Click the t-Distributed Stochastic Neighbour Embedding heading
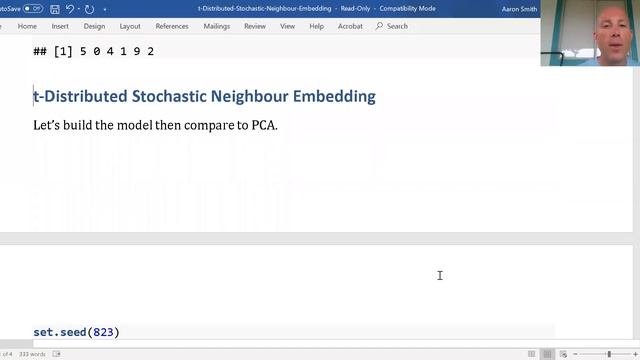 pyautogui.click(x=204, y=96)
